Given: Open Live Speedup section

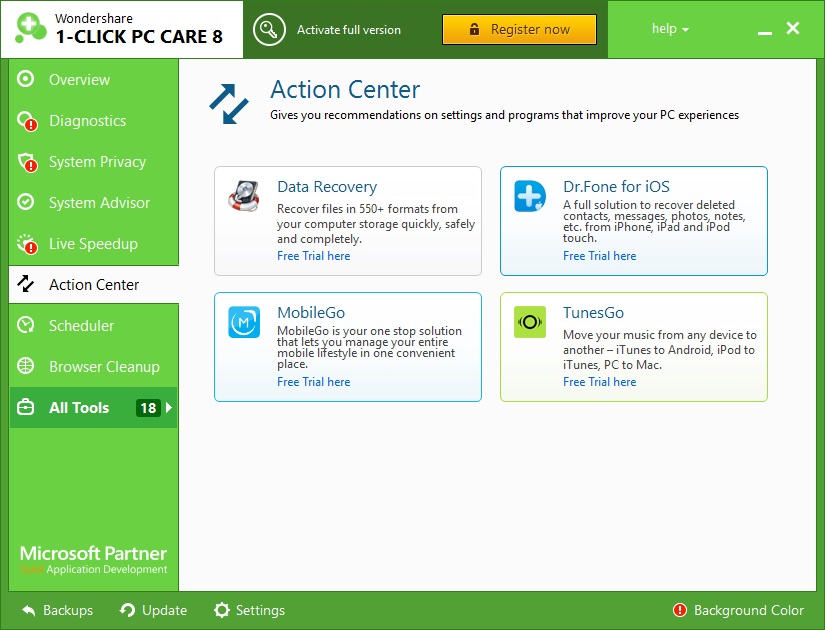Looking at the screenshot, I should 93,244.
